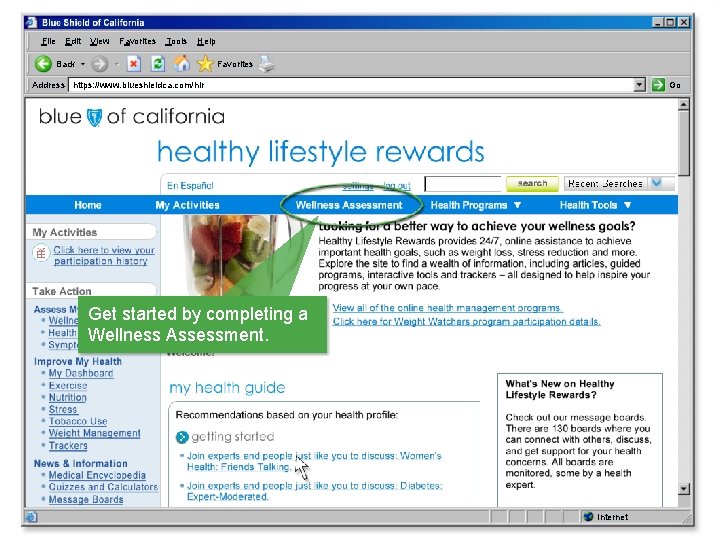Viewport: 720px width, 540px height.
Task: Open the Help menu
Action: 206,41
